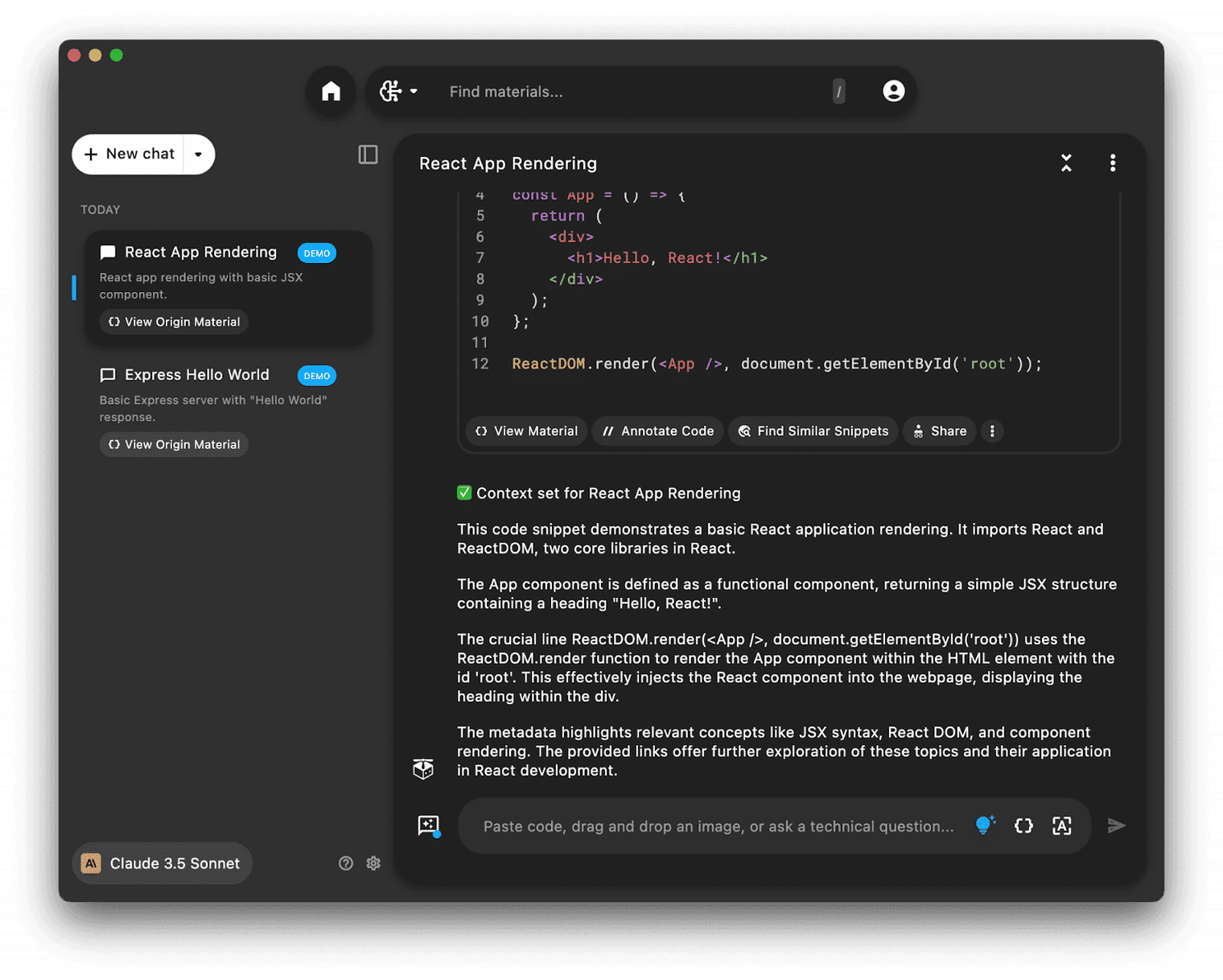This screenshot has width=1223, height=980.
Task: Click the lightbulb suggestions icon
Action: point(985,826)
